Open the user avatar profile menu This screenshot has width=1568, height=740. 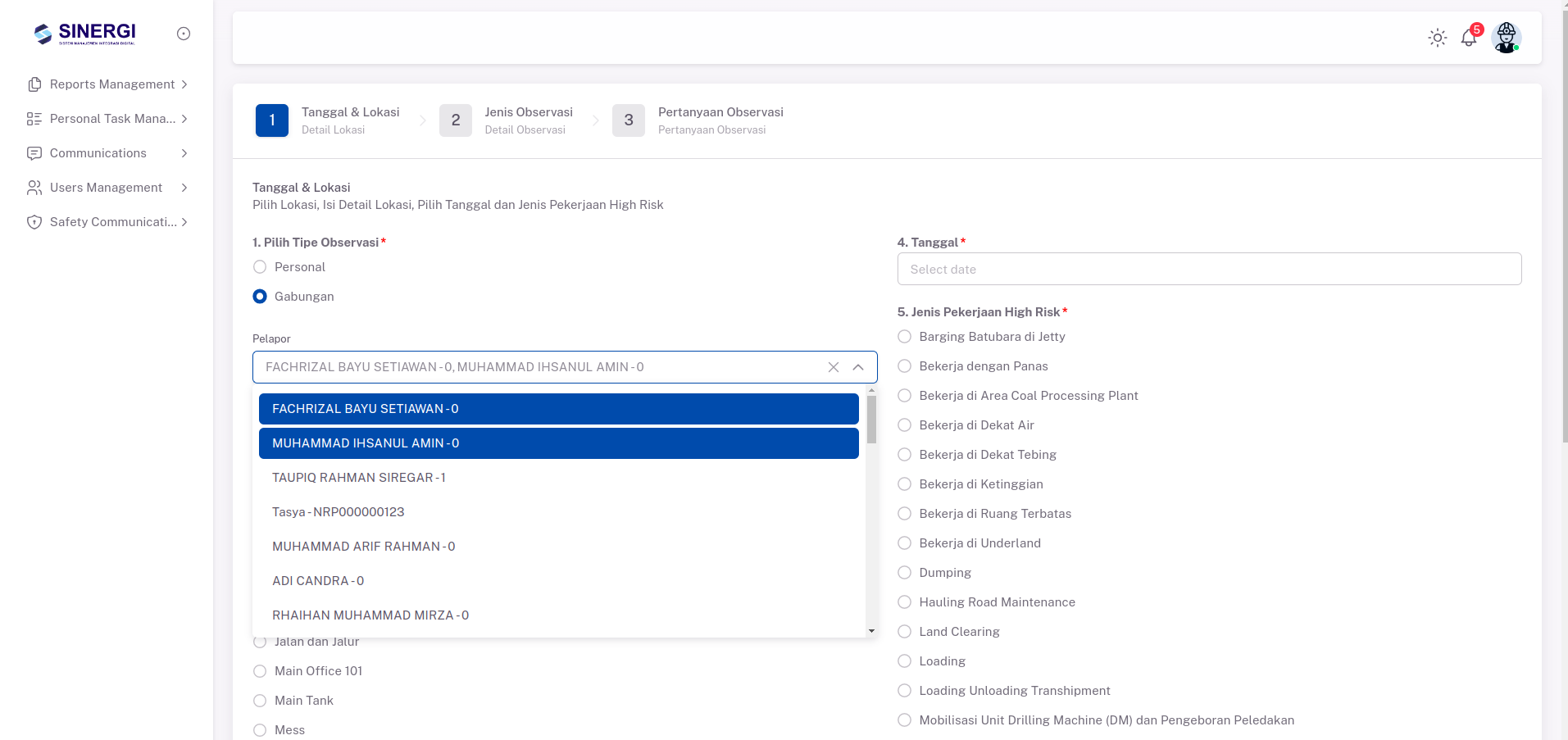pyautogui.click(x=1507, y=38)
